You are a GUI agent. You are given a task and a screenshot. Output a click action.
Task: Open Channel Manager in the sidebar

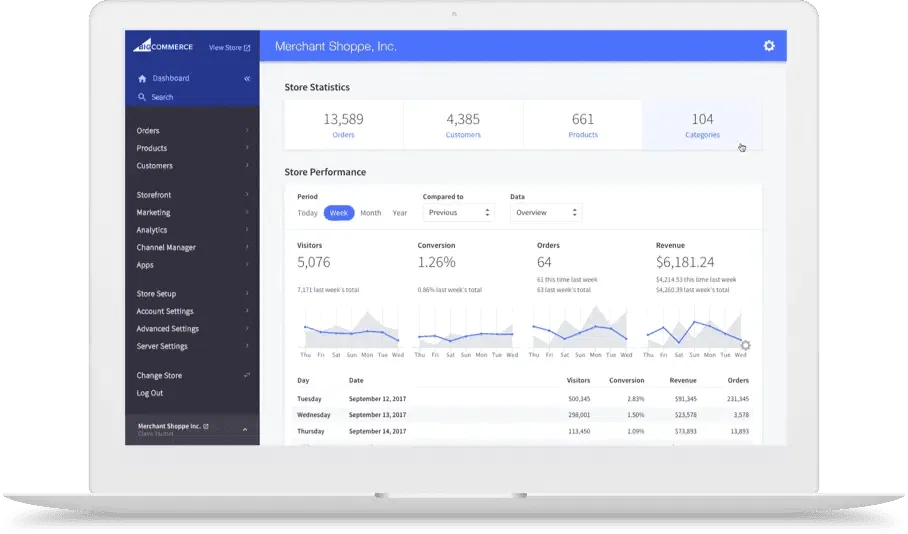[166, 248]
